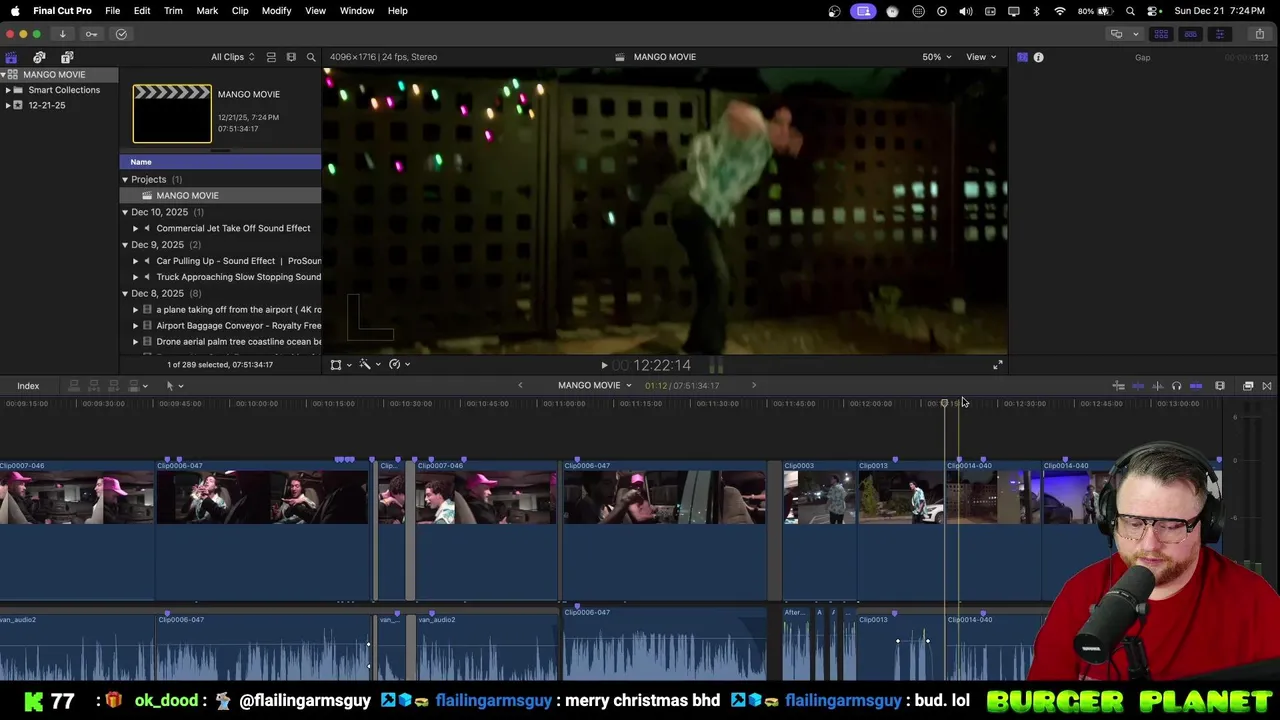The width and height of the screenshot is (1280, 720).
Task: Collapse the Dec 9, 2025 group
Action: pos(125,245)
